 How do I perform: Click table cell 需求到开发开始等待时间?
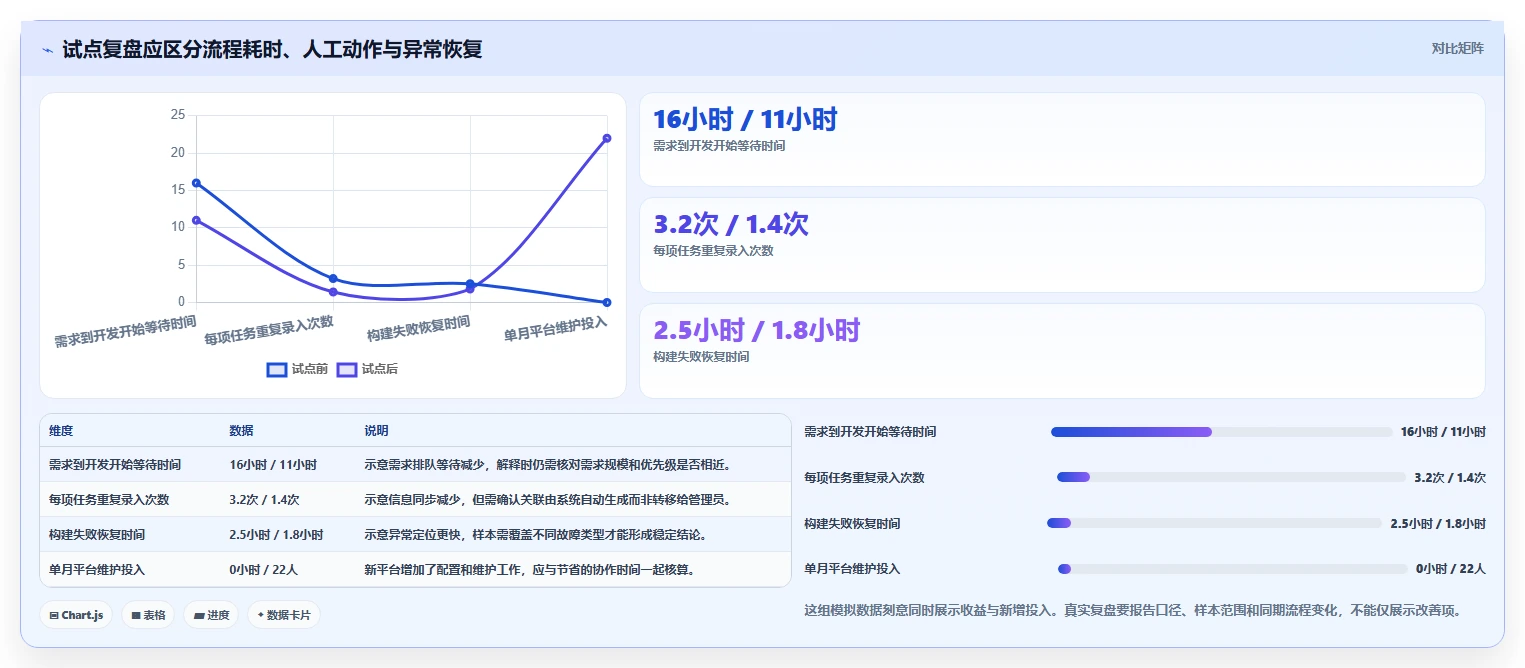(x=115, y=465)
